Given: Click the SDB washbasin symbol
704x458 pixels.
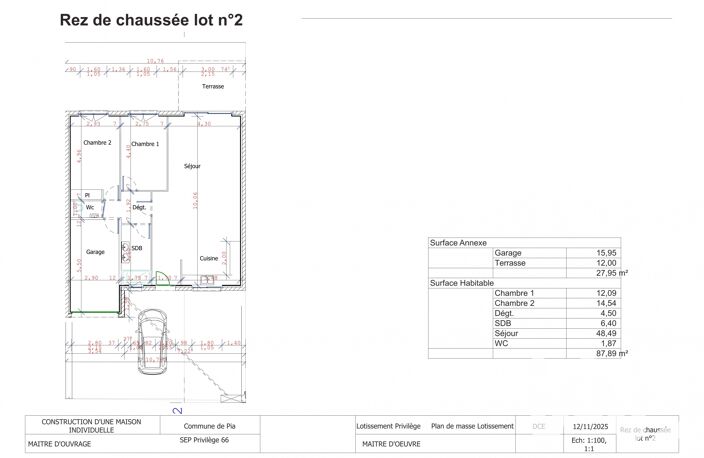Looking at the screenshot, I should pyautogui.click(x=125, y=252).
